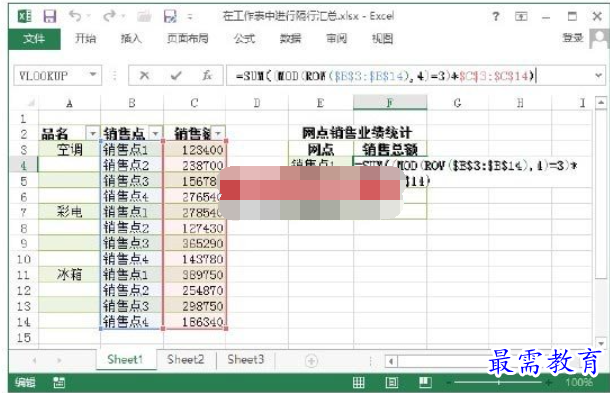This screenshot has height=393, width=610.
Task: Click the zoom slider control
Action: point(499,383)
